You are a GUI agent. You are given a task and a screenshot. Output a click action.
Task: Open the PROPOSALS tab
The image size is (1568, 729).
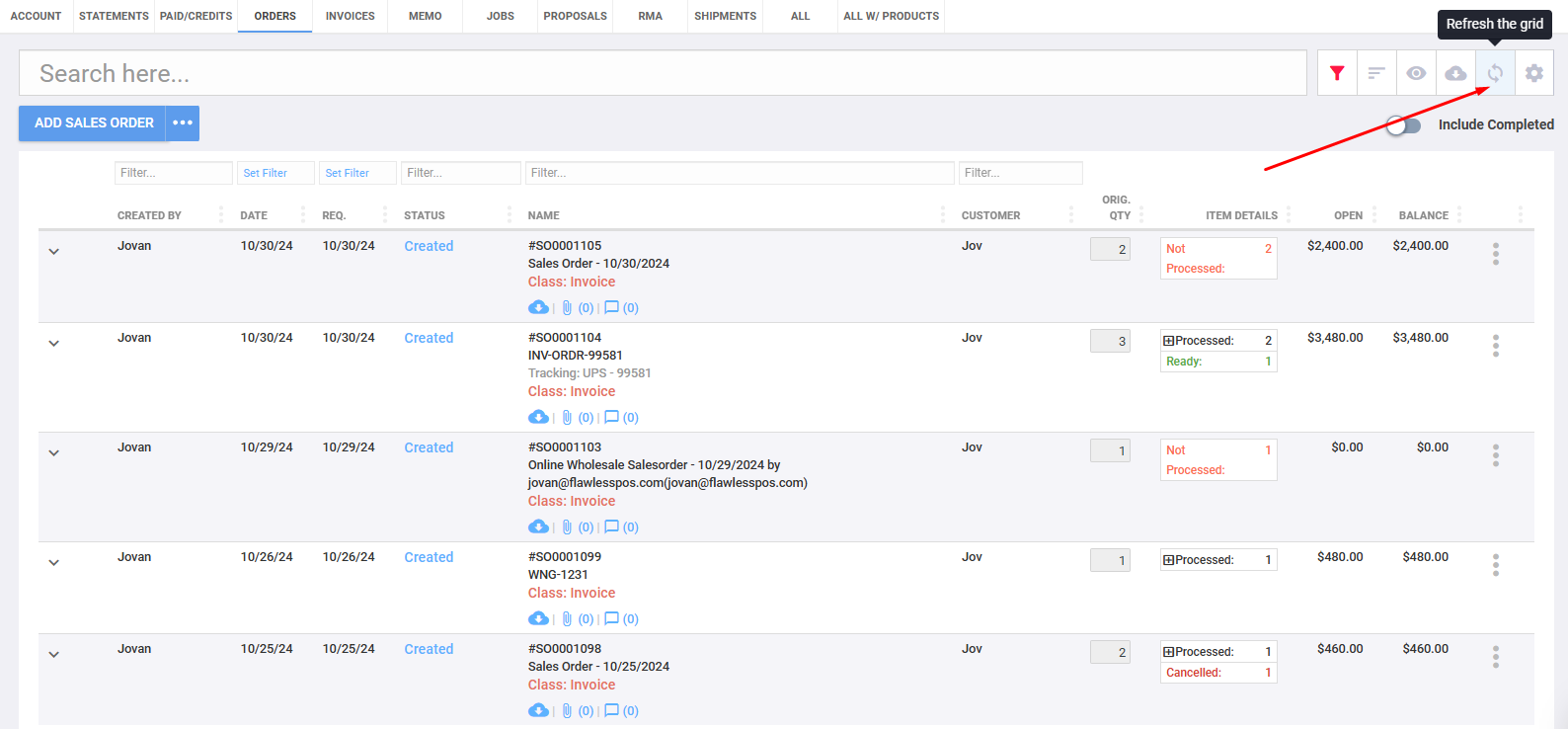[x=576, y=16]
